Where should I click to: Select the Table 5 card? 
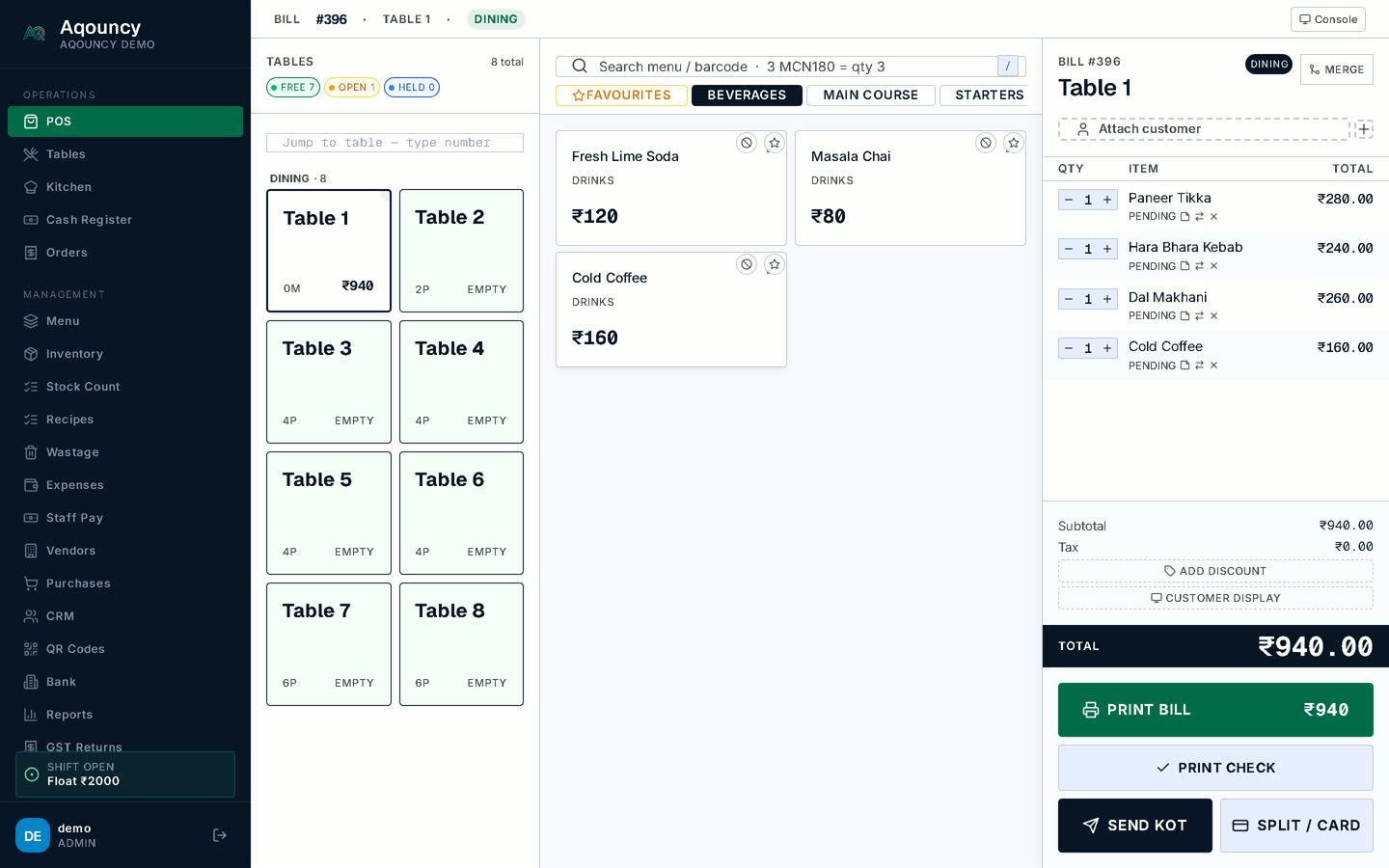pyautogui.click(x=329, y=513)
